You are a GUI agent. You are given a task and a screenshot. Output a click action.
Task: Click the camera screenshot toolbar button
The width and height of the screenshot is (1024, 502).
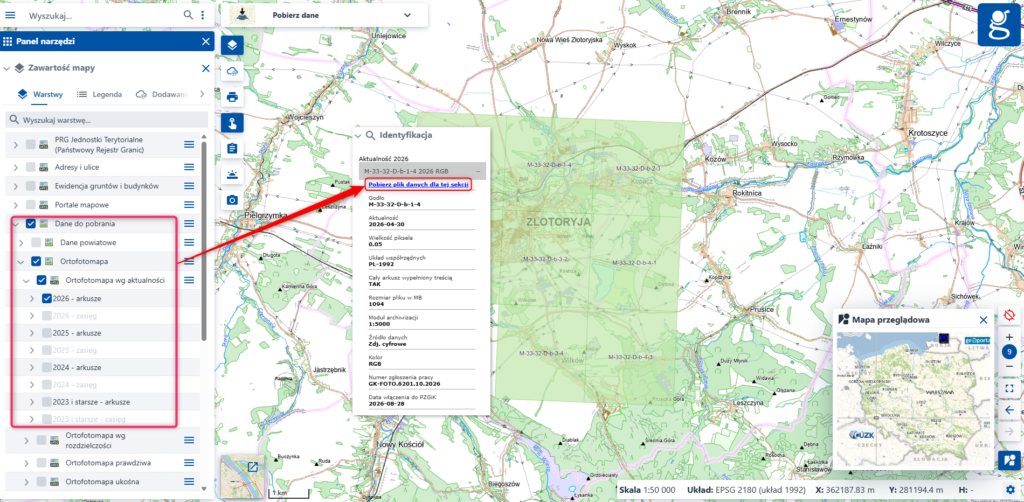(232, 200)
